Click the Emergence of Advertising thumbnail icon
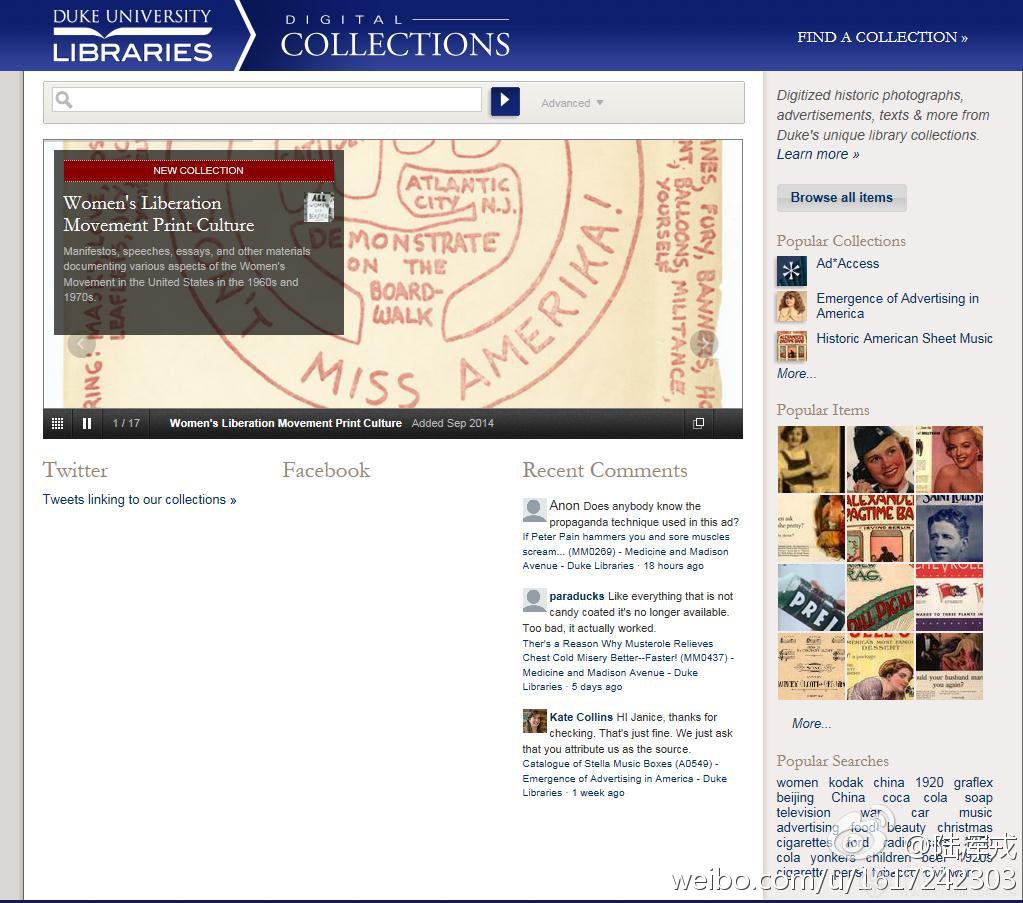Screen dimensions: 1023x903 791,306
